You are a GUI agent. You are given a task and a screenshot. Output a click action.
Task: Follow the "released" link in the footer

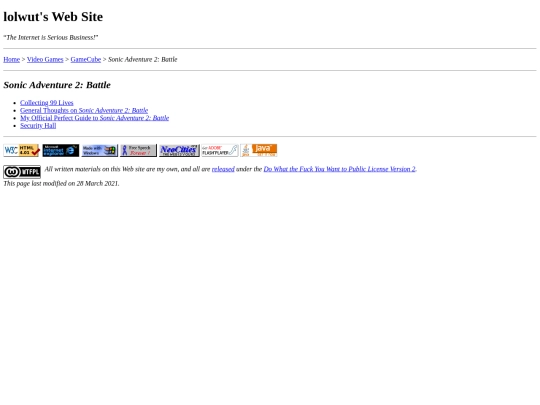(223, 169)
